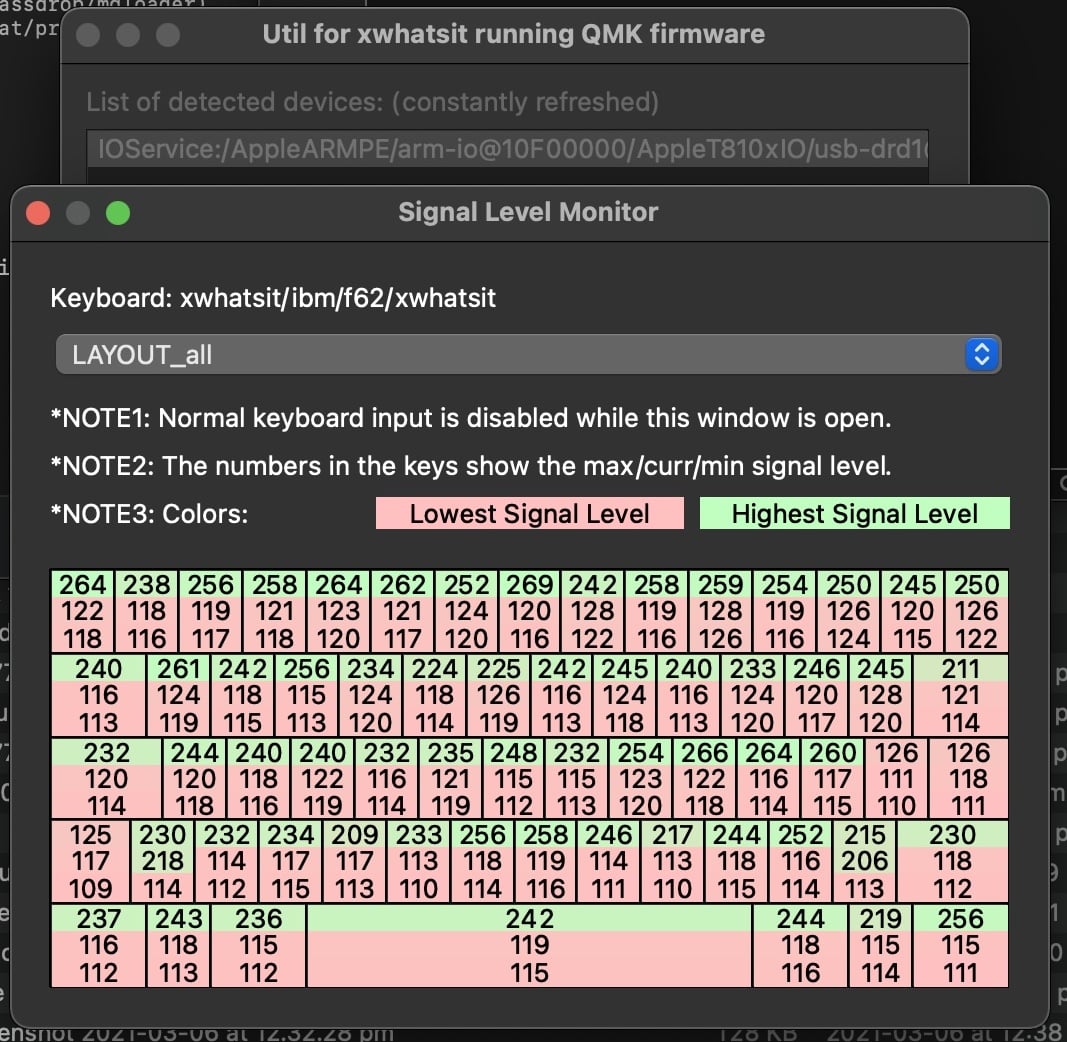Close the Signal Level Monitor window
Image resolution: width=1067 pixels, height=1042 pixels.
(38, 213)
